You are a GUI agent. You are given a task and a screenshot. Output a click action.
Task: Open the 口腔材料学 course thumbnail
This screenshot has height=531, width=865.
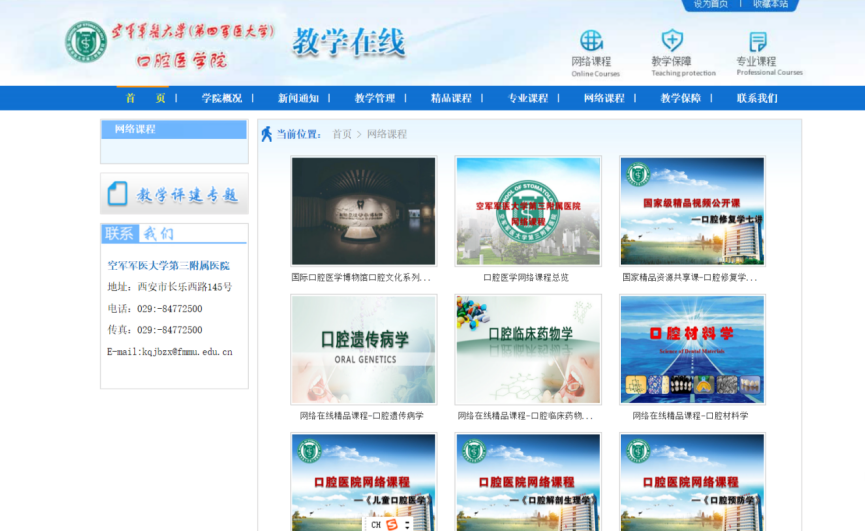pos(692,349)
